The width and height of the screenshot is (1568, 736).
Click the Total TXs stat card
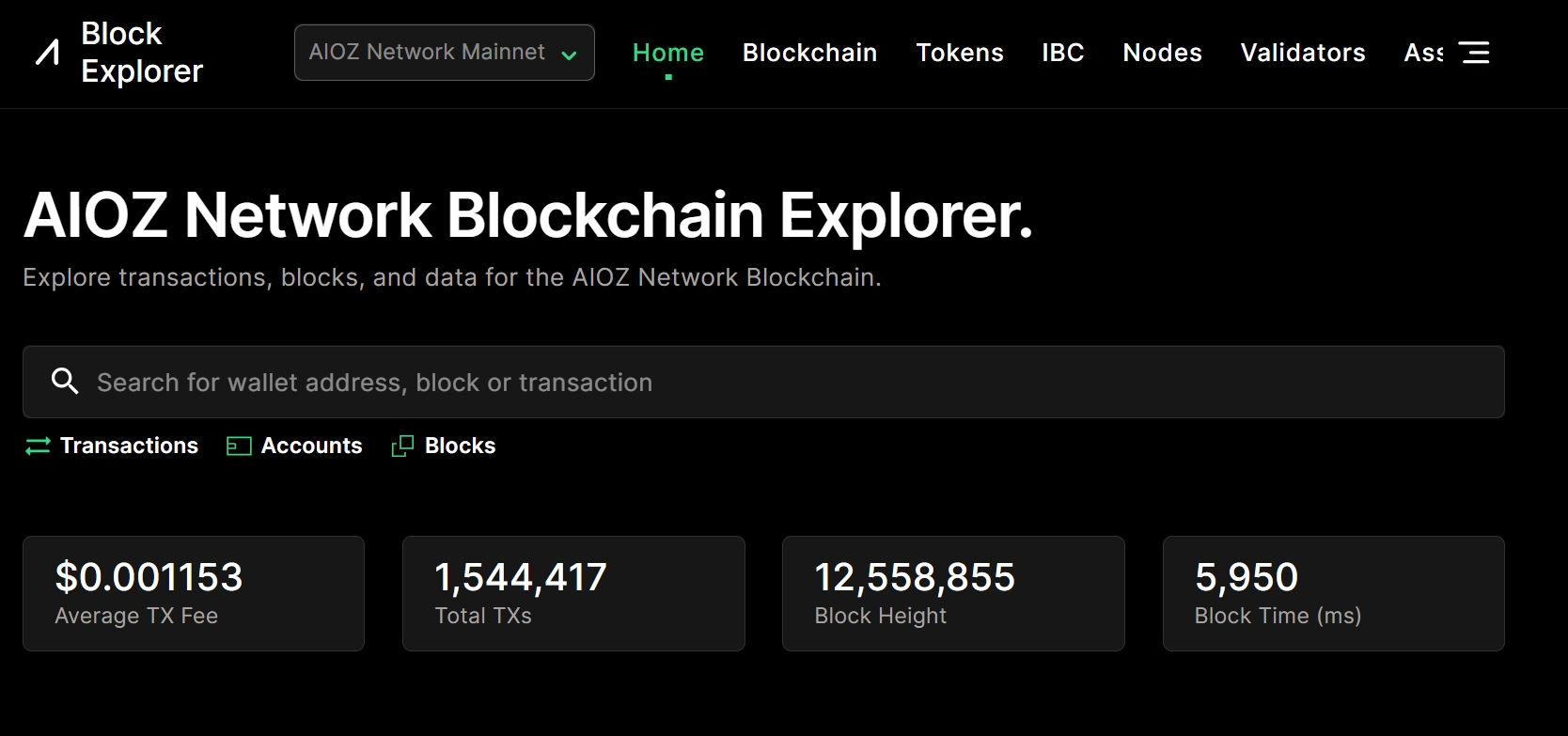click(573, 593)
